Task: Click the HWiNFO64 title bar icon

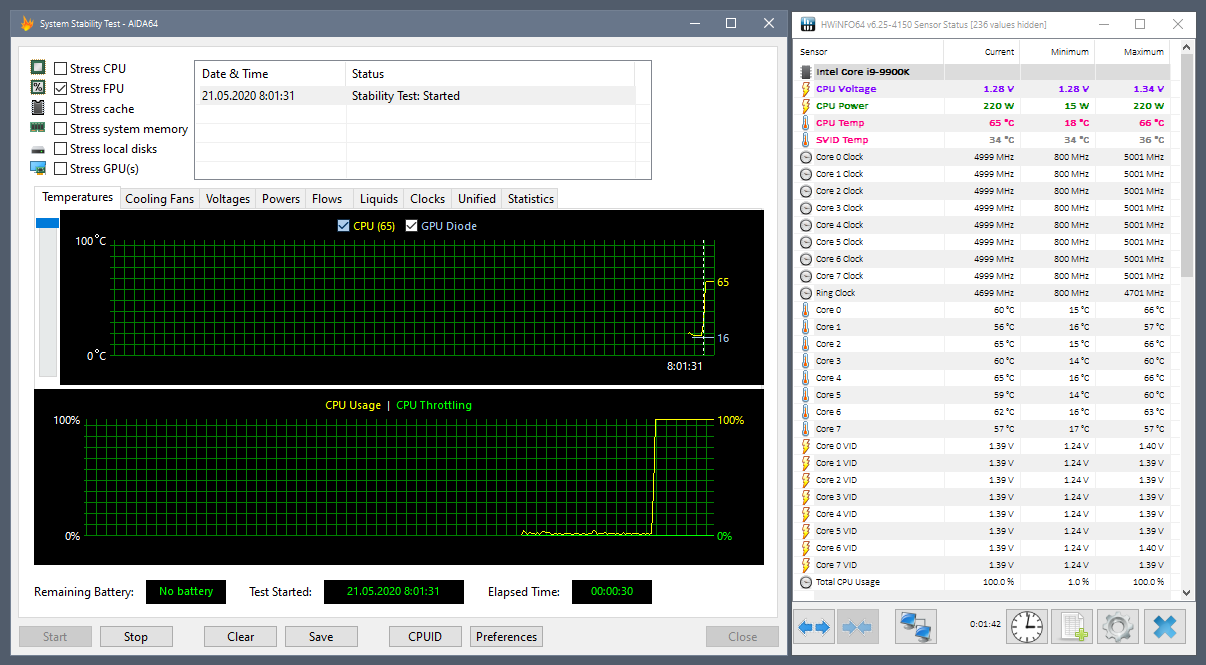Action: click(808, 23)
